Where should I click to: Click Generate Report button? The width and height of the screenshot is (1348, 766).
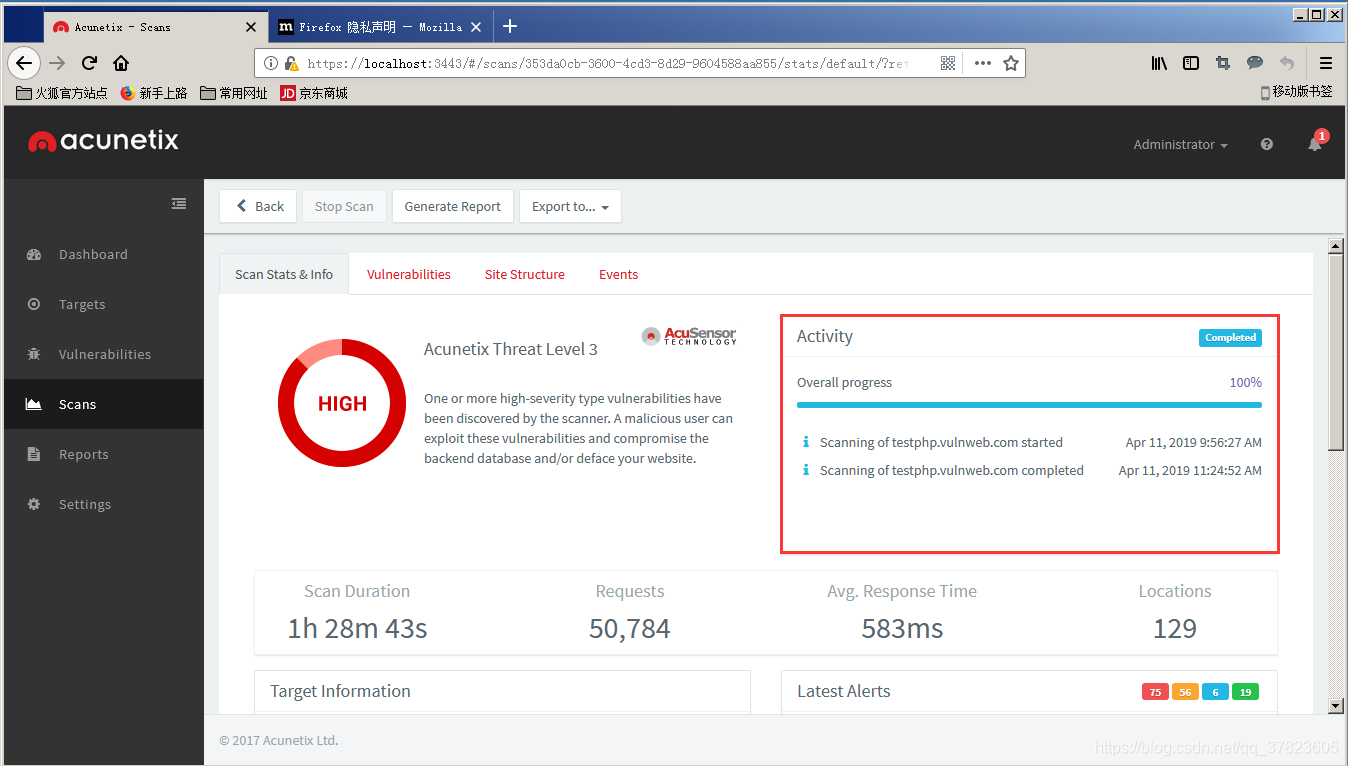453,206
